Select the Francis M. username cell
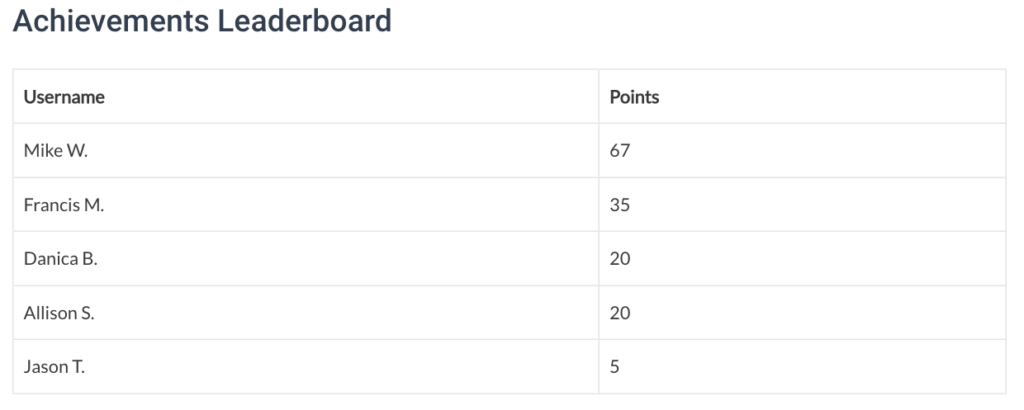The width and height of the screenshot is (1024, 410). (x=306, y=204)
